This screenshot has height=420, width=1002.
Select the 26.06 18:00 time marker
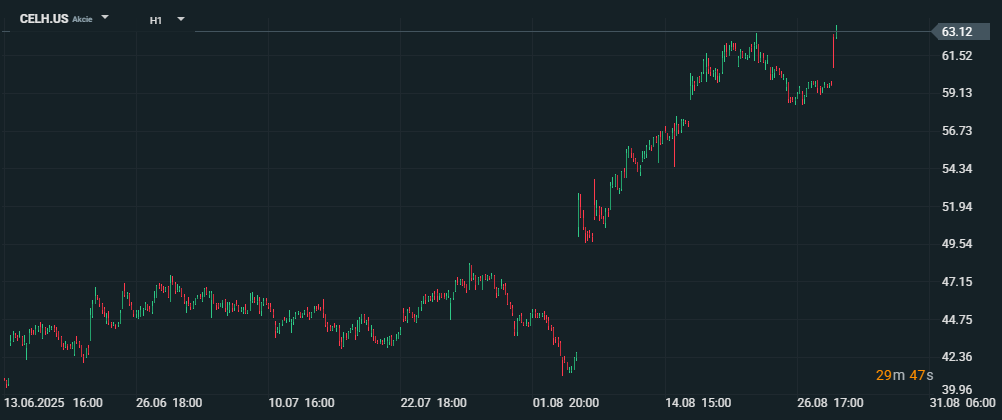coord(169,403)
